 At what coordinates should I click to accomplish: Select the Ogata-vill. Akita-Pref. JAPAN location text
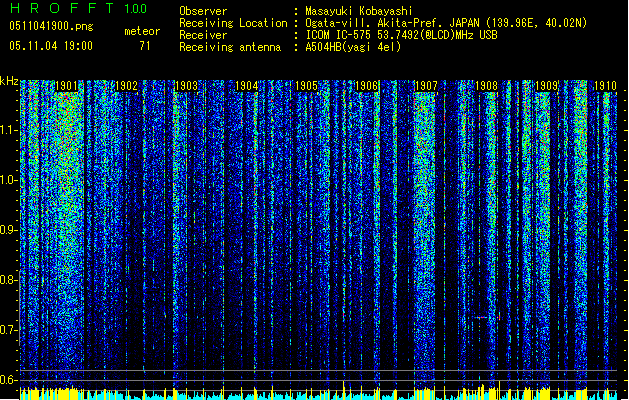(446, 23)
